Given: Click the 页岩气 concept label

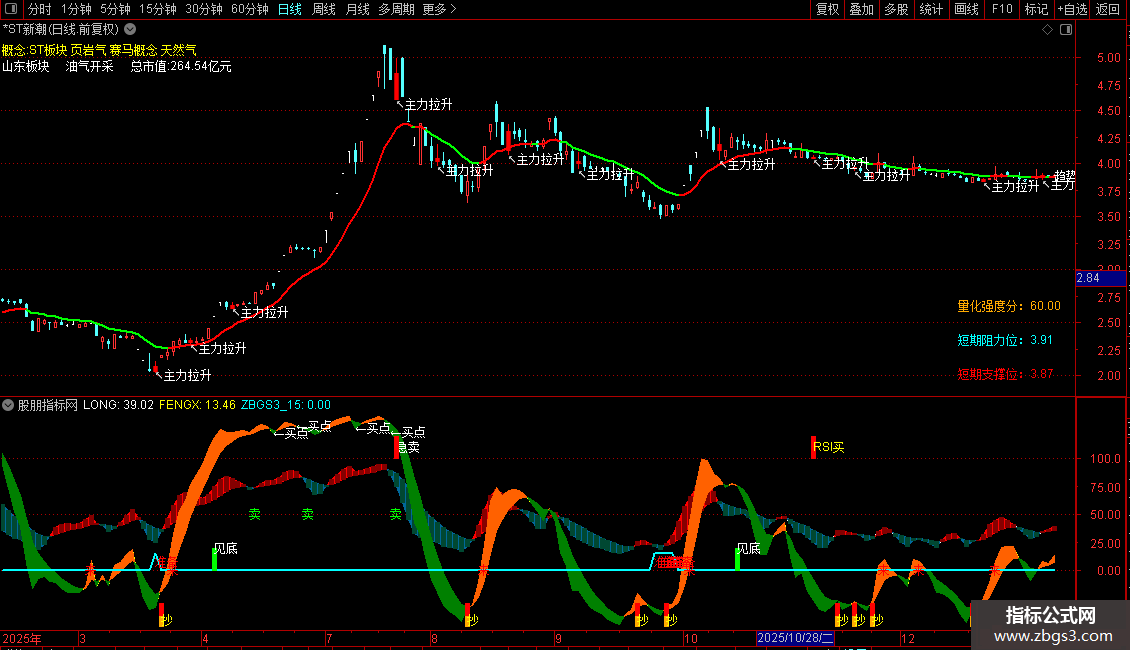Looking at the screenshot, I should pyautogui.click(x=88, y=50).
